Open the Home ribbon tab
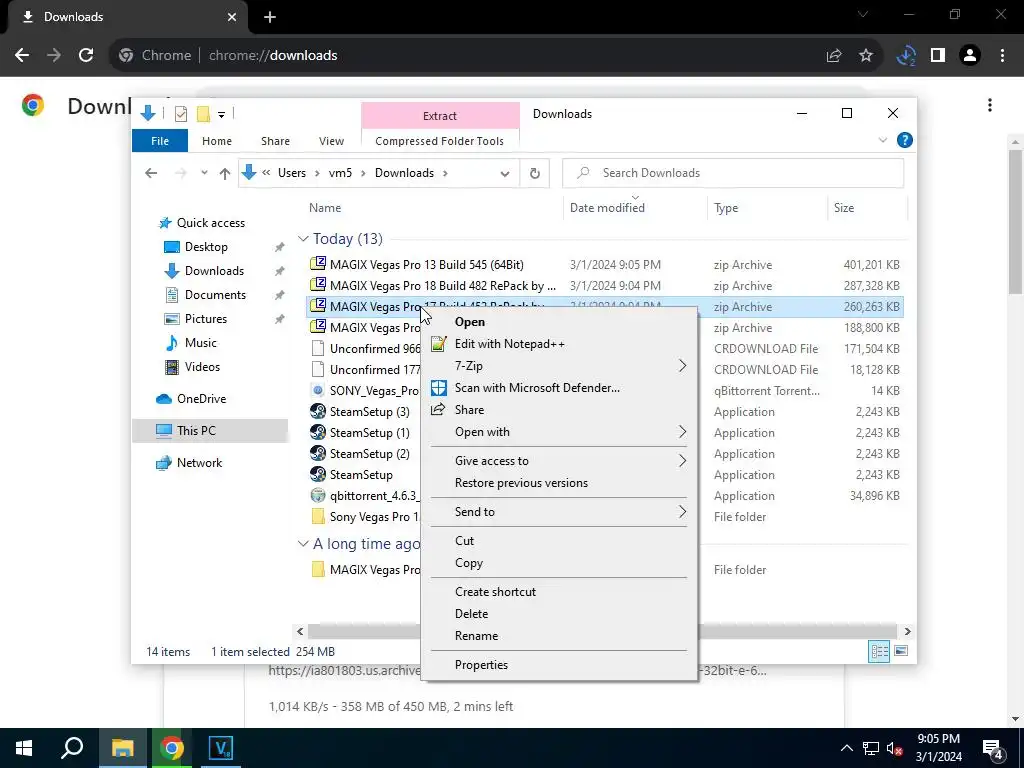 click(217, 141)
